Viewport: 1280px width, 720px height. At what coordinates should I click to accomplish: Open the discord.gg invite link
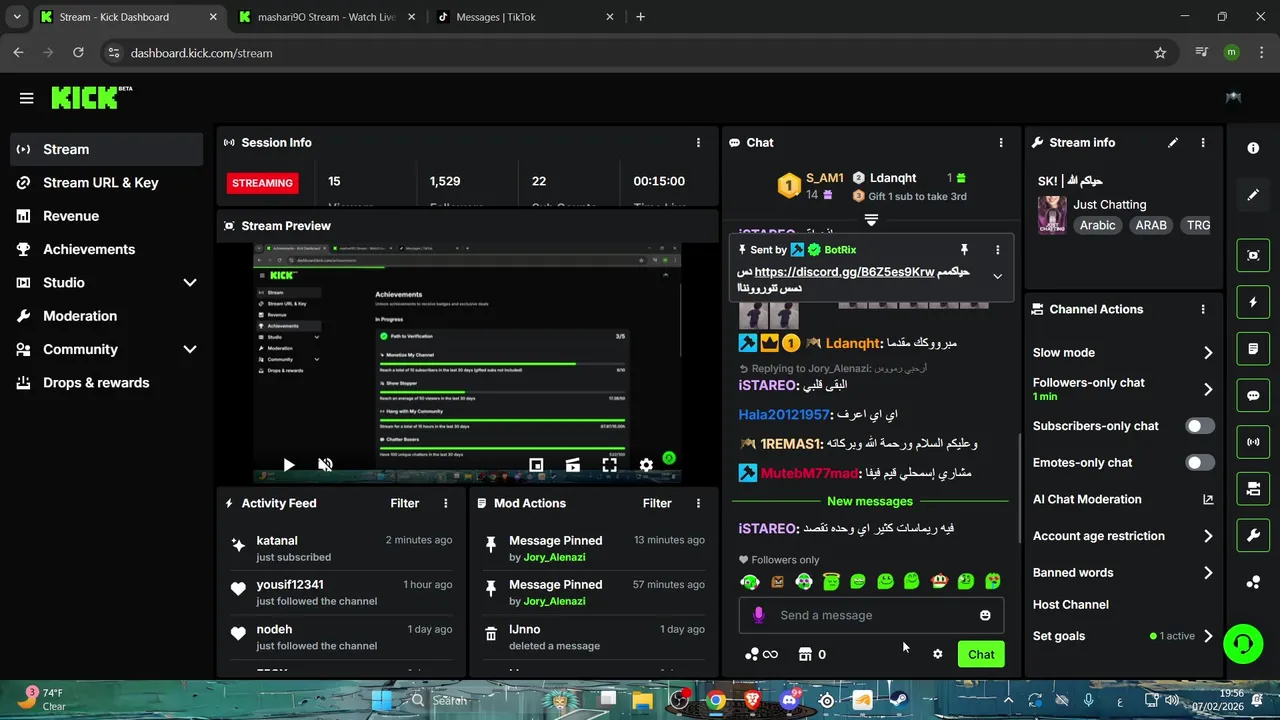(844, 272)
